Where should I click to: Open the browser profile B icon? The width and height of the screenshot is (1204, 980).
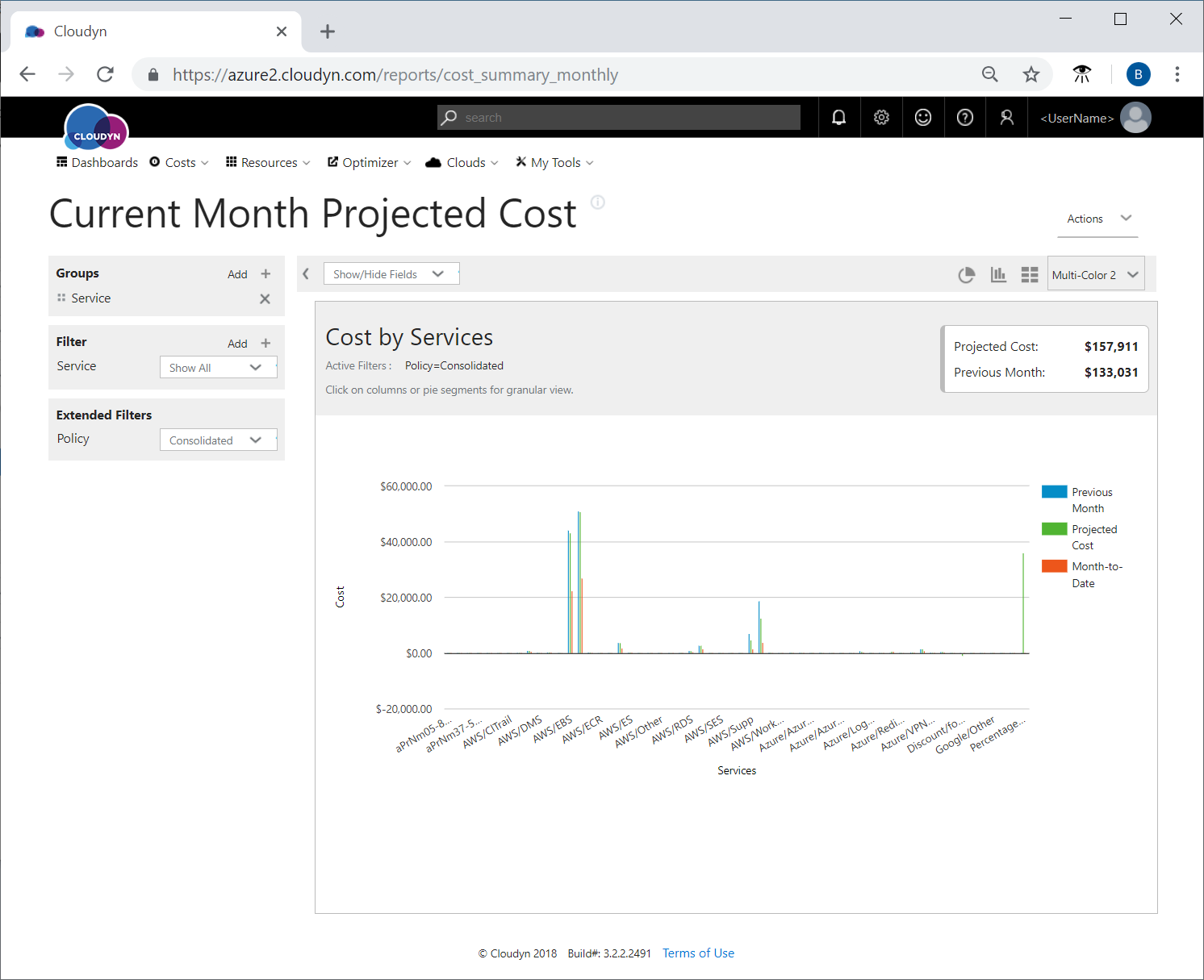point(1139,74)
